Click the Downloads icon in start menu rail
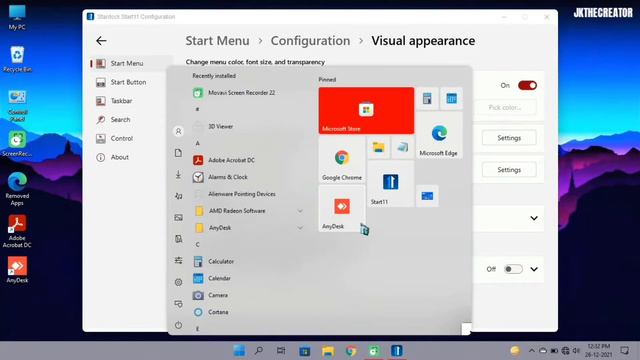640x360 pixels. point(178,175)
